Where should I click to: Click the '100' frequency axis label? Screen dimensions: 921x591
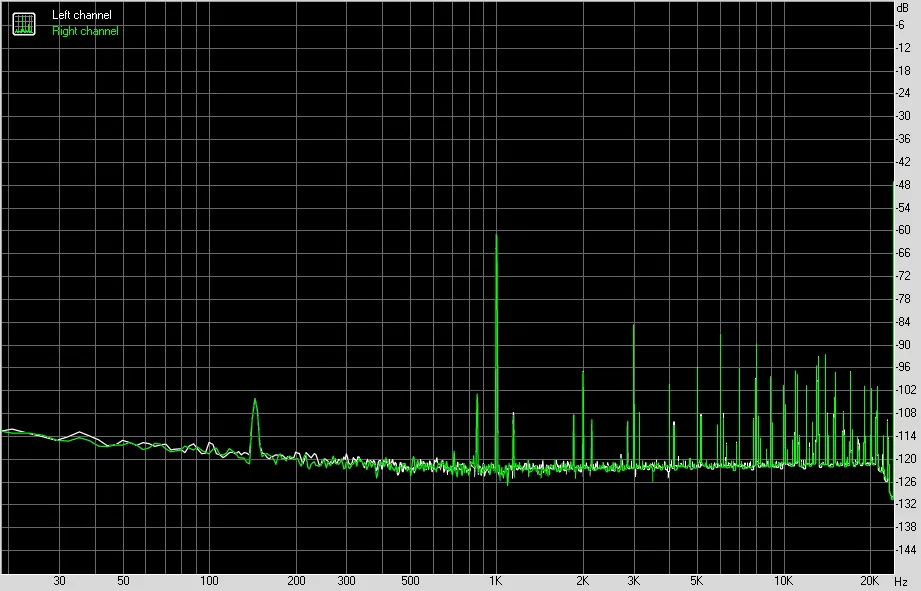coord(209,581)
